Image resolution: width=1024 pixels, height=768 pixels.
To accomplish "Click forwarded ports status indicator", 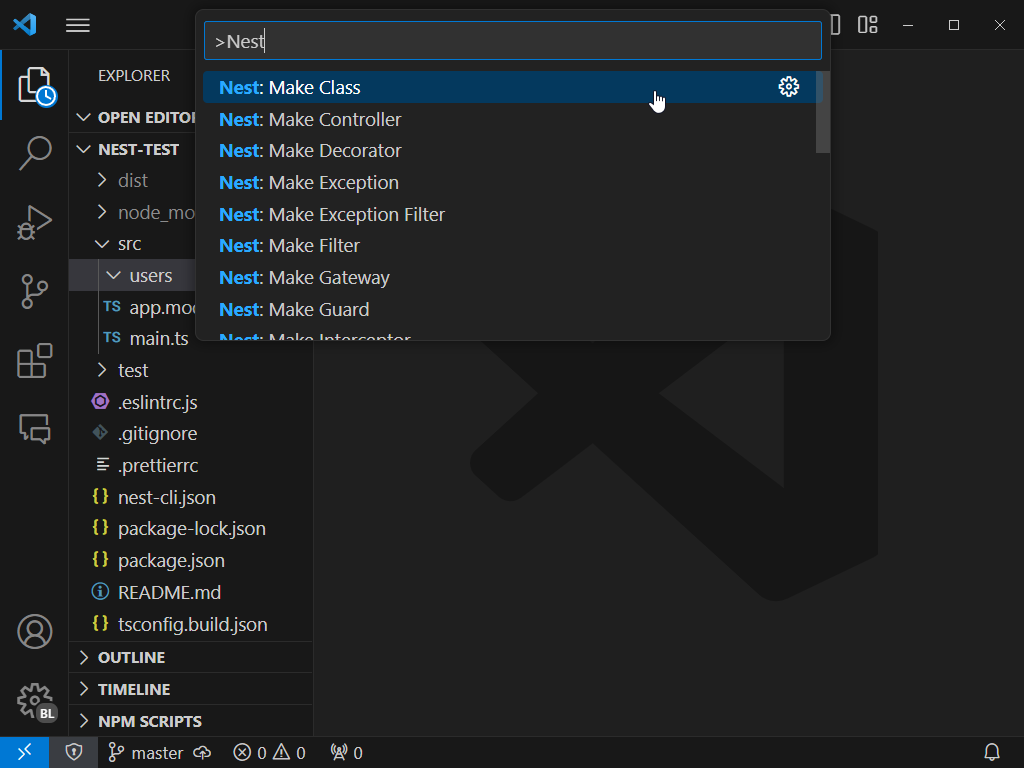I will coord(346,753).
